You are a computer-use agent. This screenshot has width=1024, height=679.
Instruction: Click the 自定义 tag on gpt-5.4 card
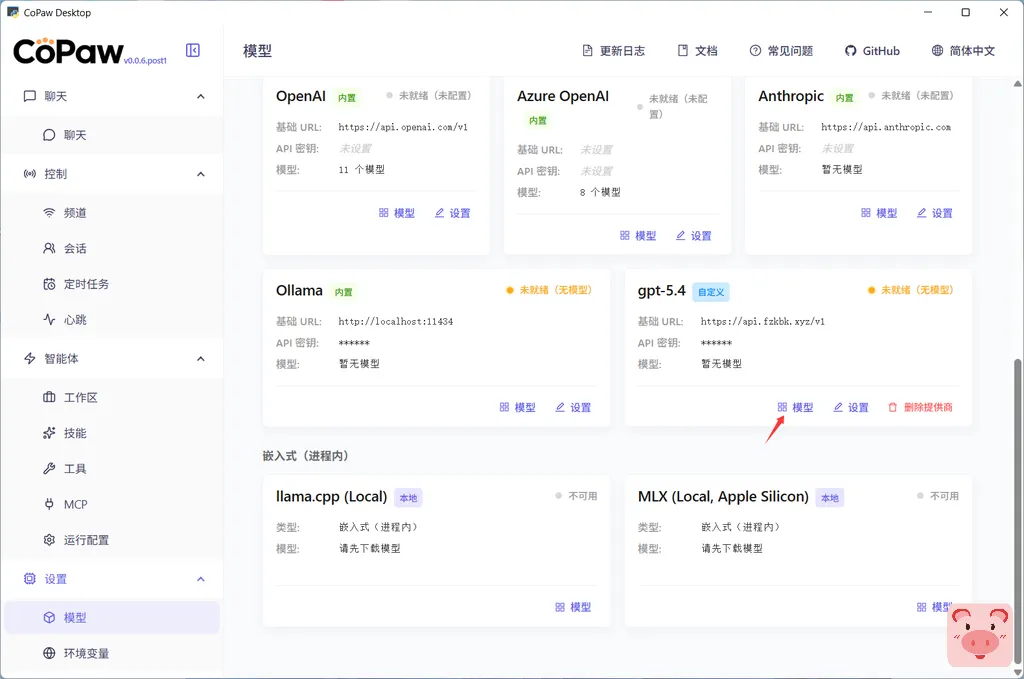[711, 292]
